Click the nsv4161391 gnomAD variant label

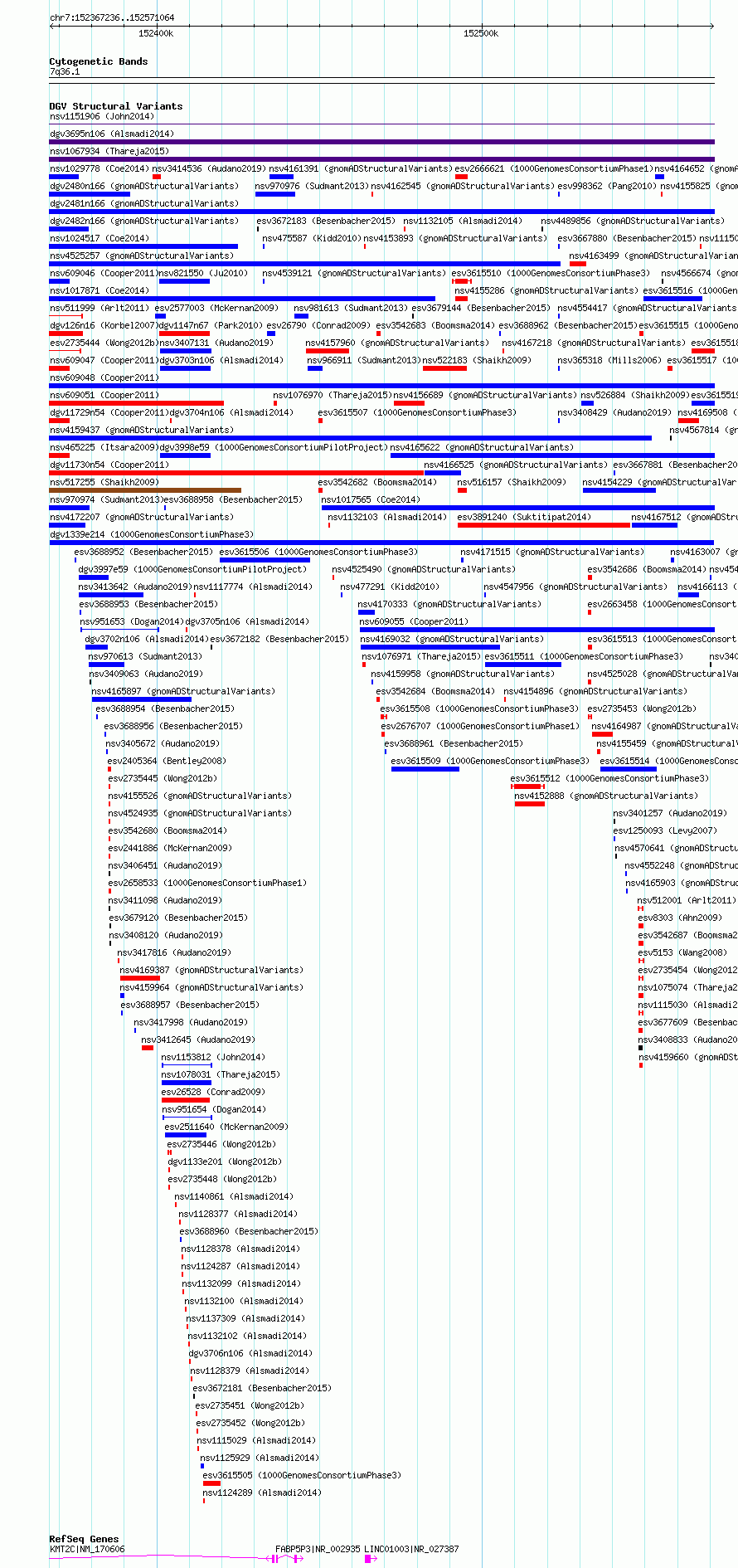[360, 168]
